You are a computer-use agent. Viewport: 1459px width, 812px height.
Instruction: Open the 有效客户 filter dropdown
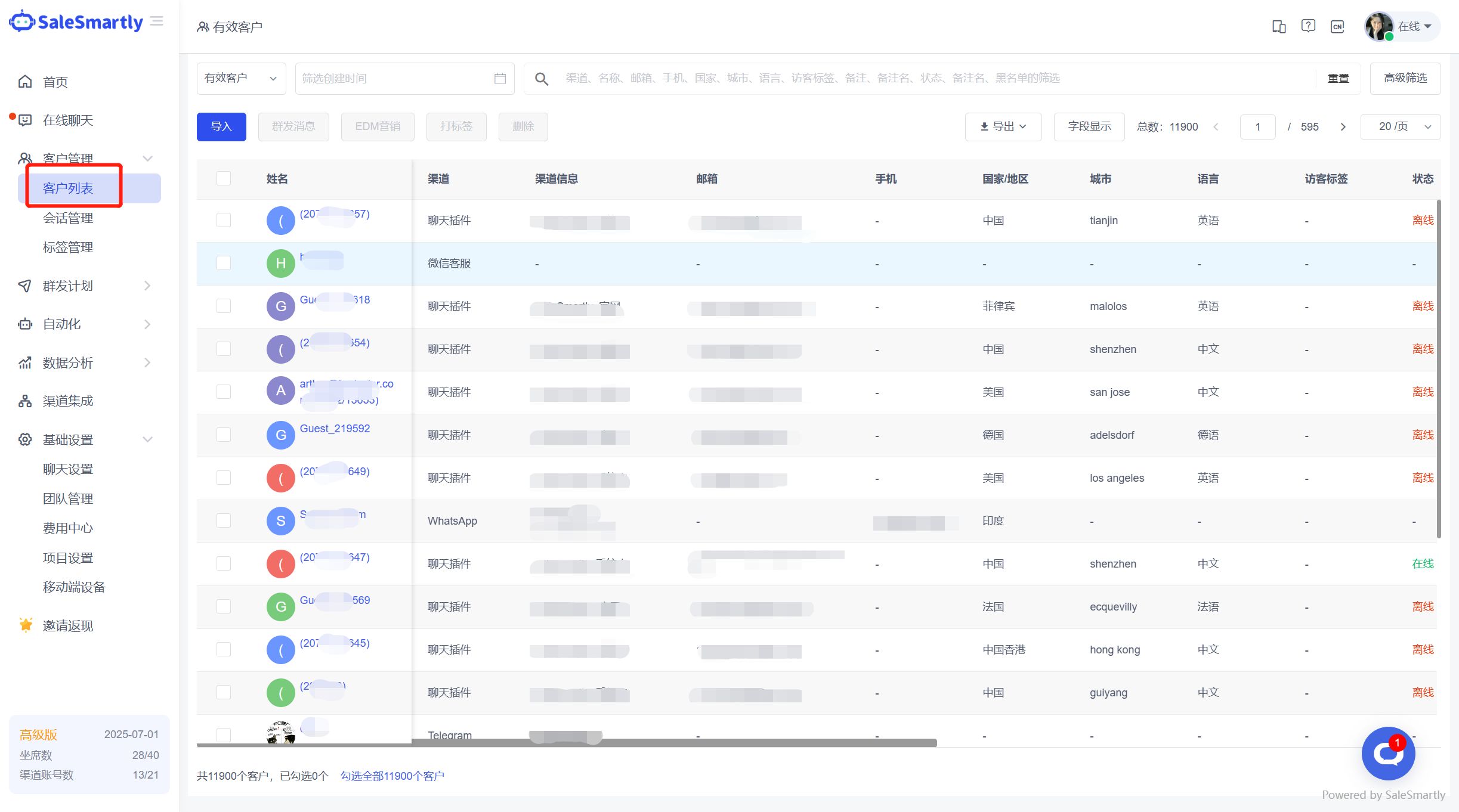pyautogui.click(x=241, y=79)
